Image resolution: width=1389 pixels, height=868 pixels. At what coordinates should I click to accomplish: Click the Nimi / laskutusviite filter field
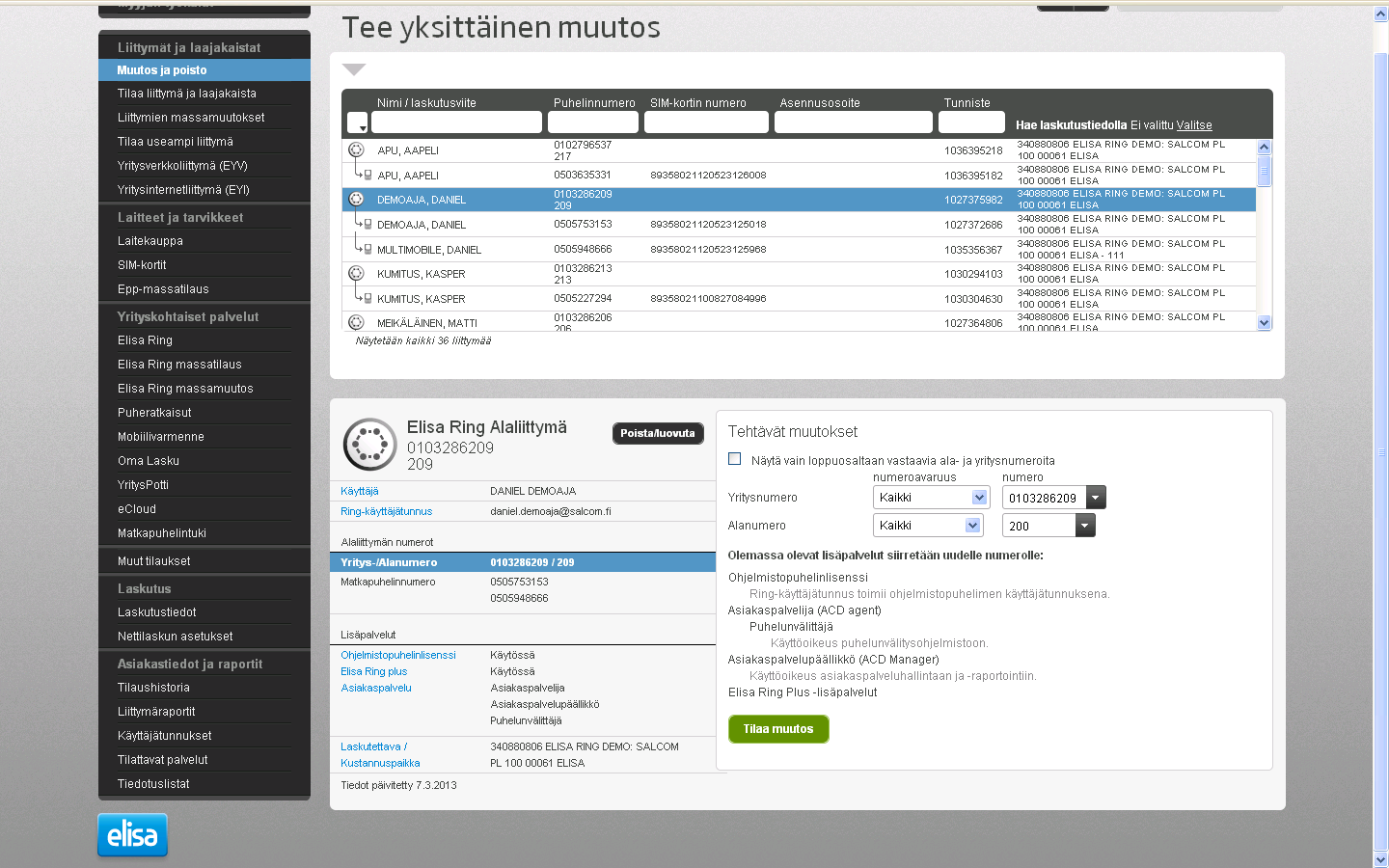point(456,122)
